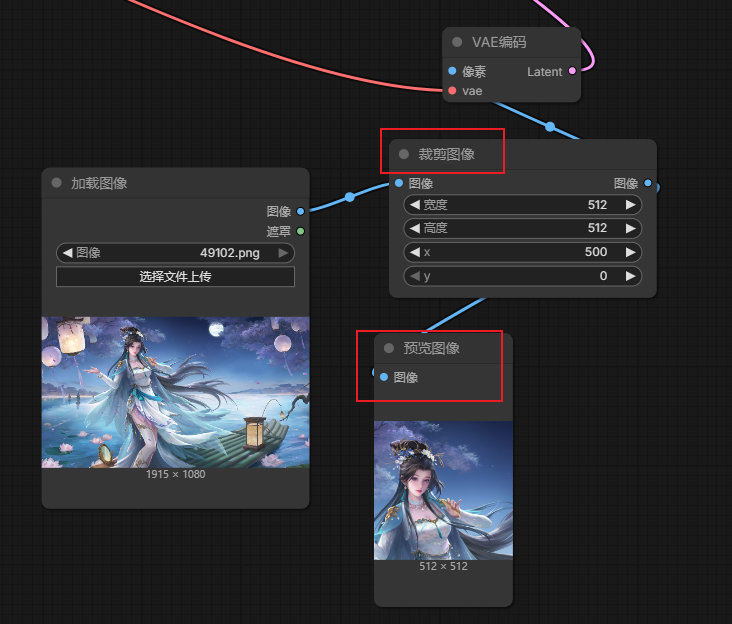
Task: Decrease x value with left arrow
Action: [415, 252]
